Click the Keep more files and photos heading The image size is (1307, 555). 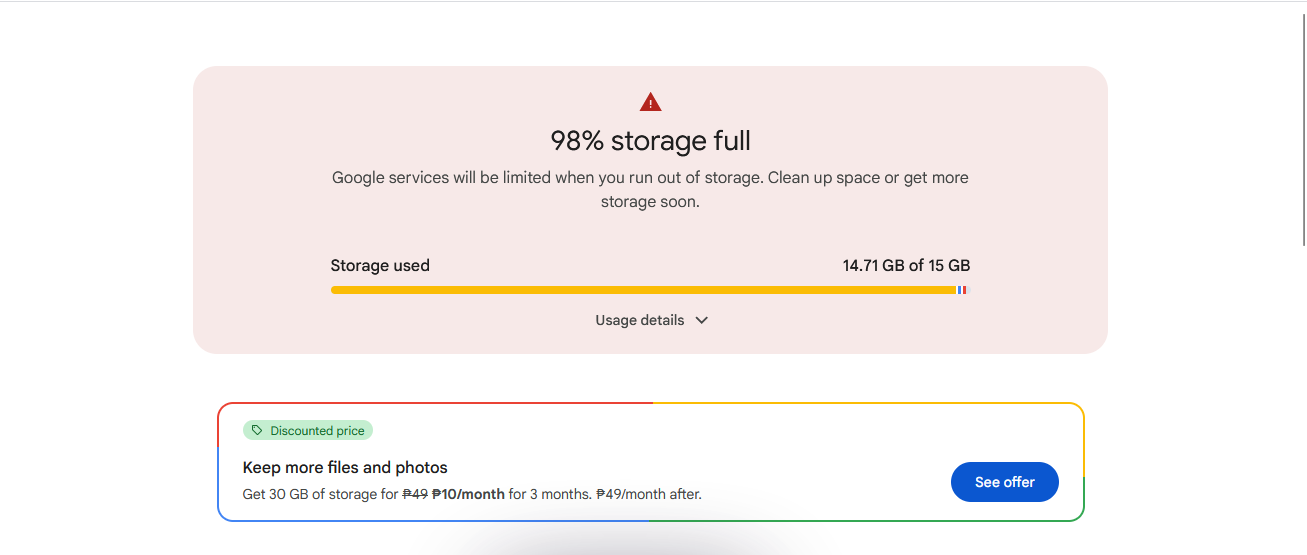(x=345, y=468)
